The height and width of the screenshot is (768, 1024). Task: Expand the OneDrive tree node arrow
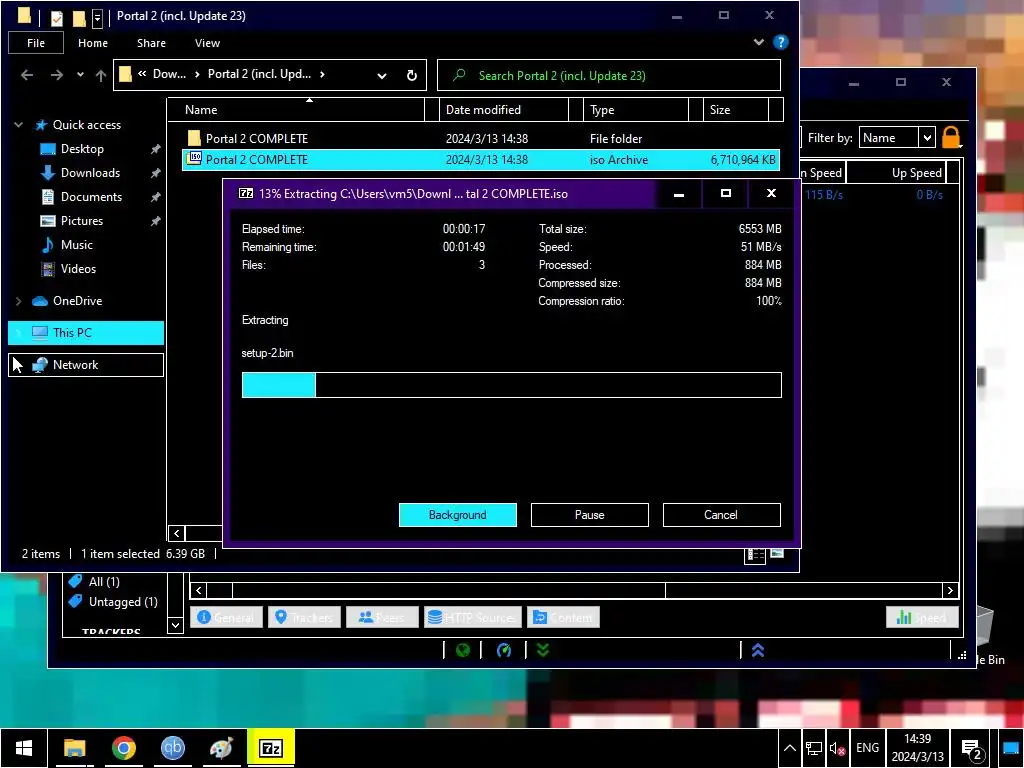click(18, 301)
